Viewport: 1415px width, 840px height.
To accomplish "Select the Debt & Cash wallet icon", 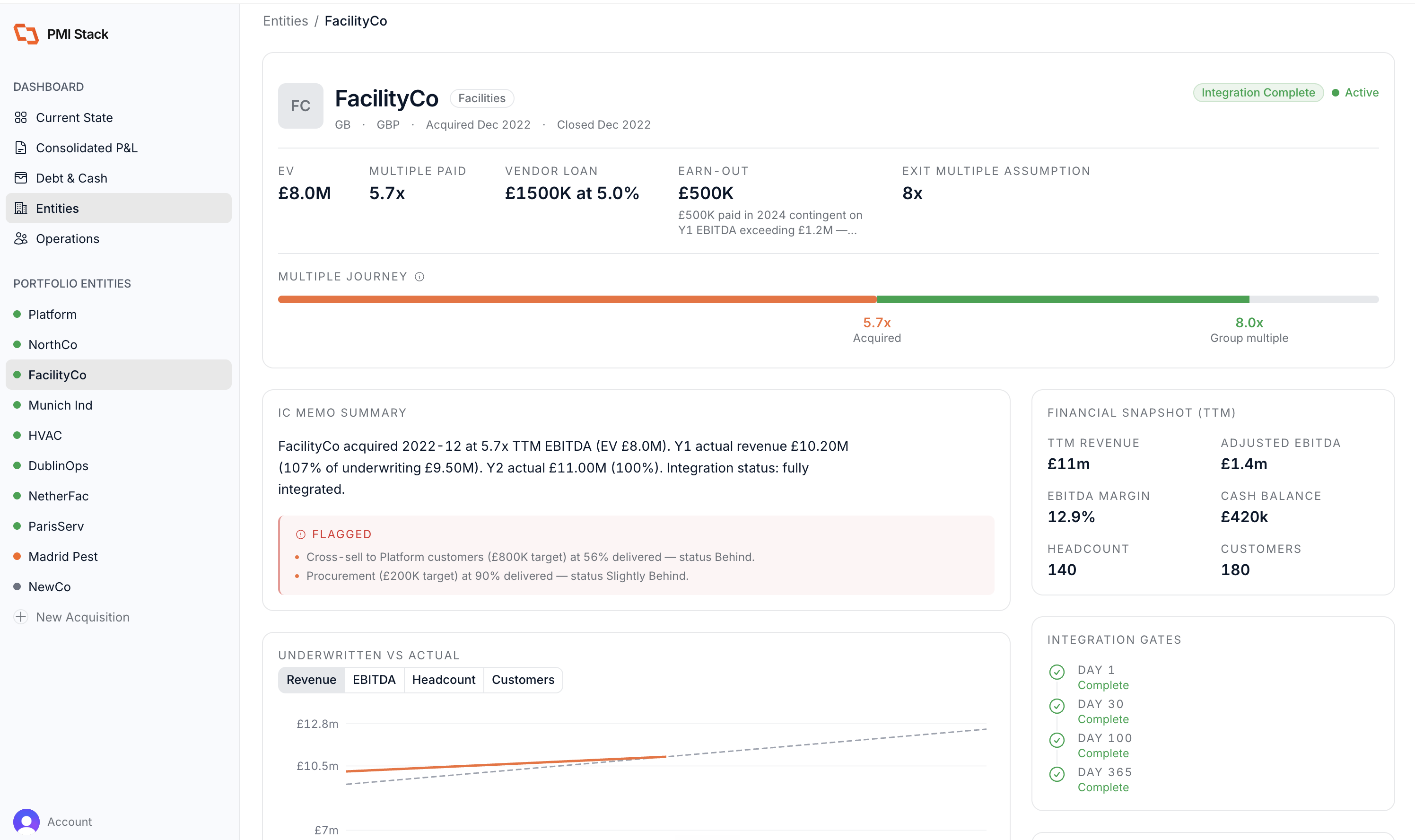I will pyautogui.click(x=21, y=178).
